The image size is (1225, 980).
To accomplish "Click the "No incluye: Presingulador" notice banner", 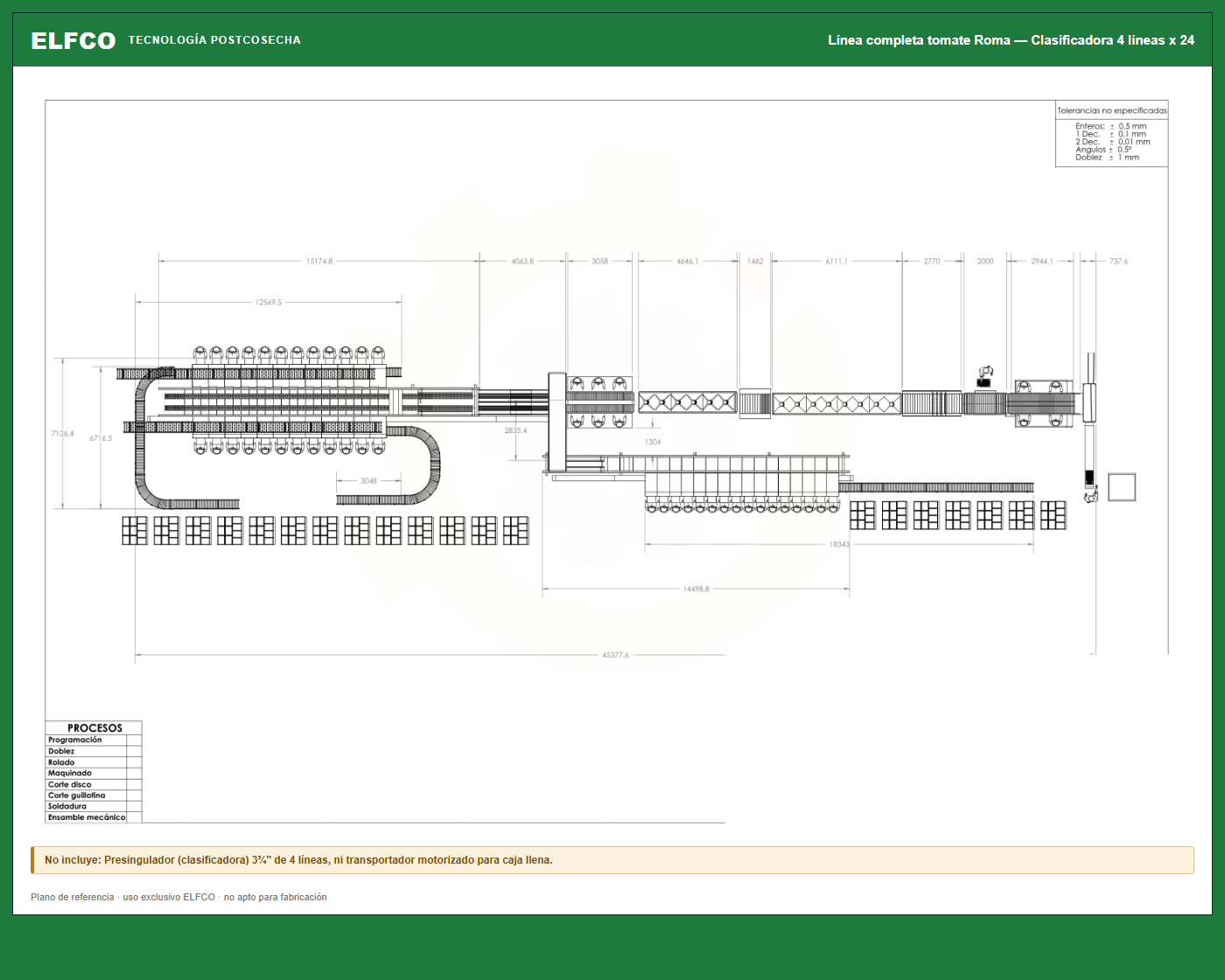I will [612, 860].
